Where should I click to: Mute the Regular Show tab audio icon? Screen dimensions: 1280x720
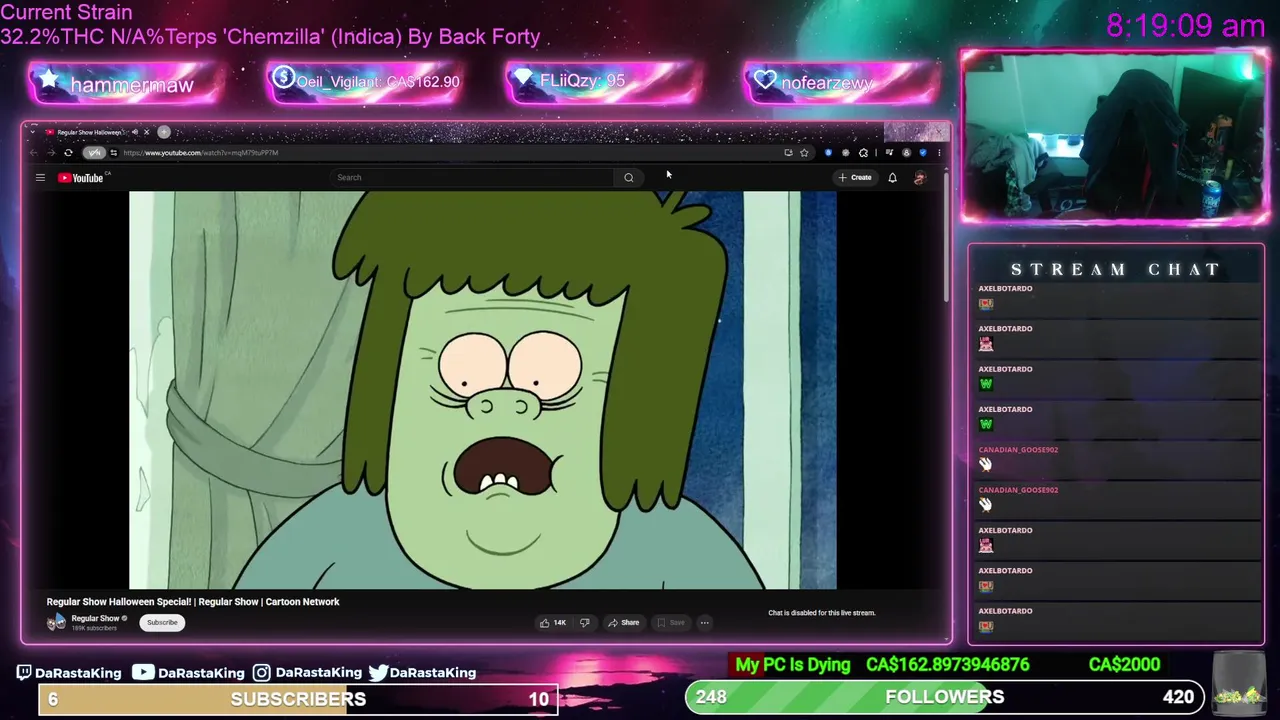pos(134,132)
